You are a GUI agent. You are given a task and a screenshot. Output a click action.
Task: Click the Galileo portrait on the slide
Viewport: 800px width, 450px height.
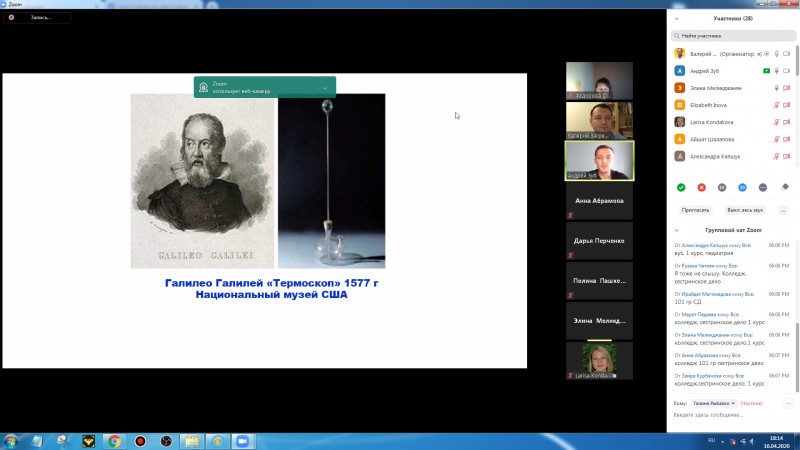(x=203, y=181)
